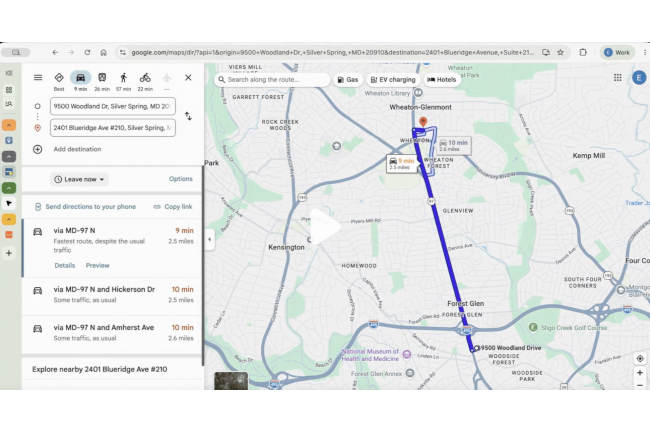This screenshot has width=650, height=433.
Task: Click Forest Glen Annex marker
Action: tap(410, 373)
